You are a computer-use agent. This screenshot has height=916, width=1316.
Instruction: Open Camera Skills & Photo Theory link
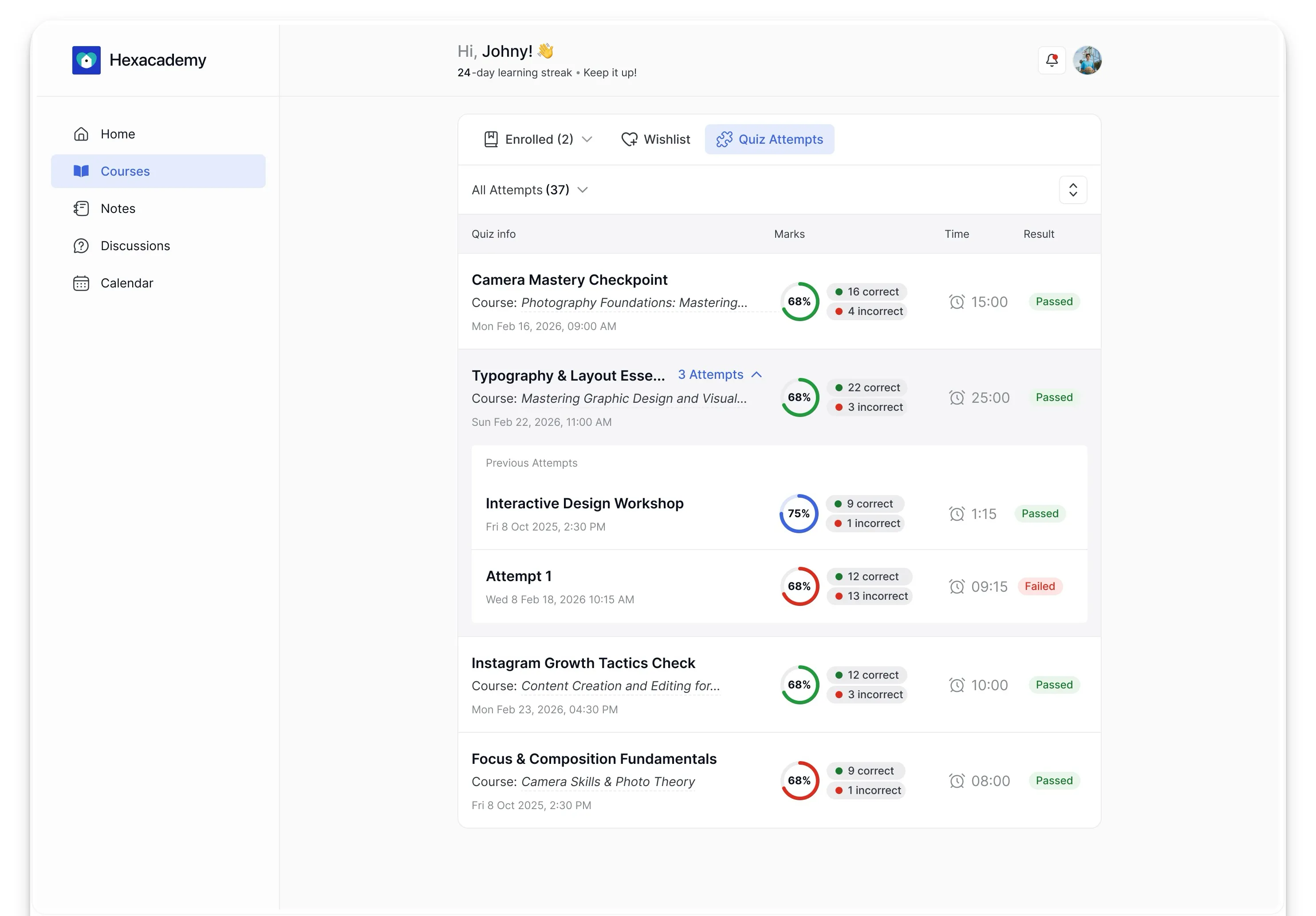tap(607, 782)
